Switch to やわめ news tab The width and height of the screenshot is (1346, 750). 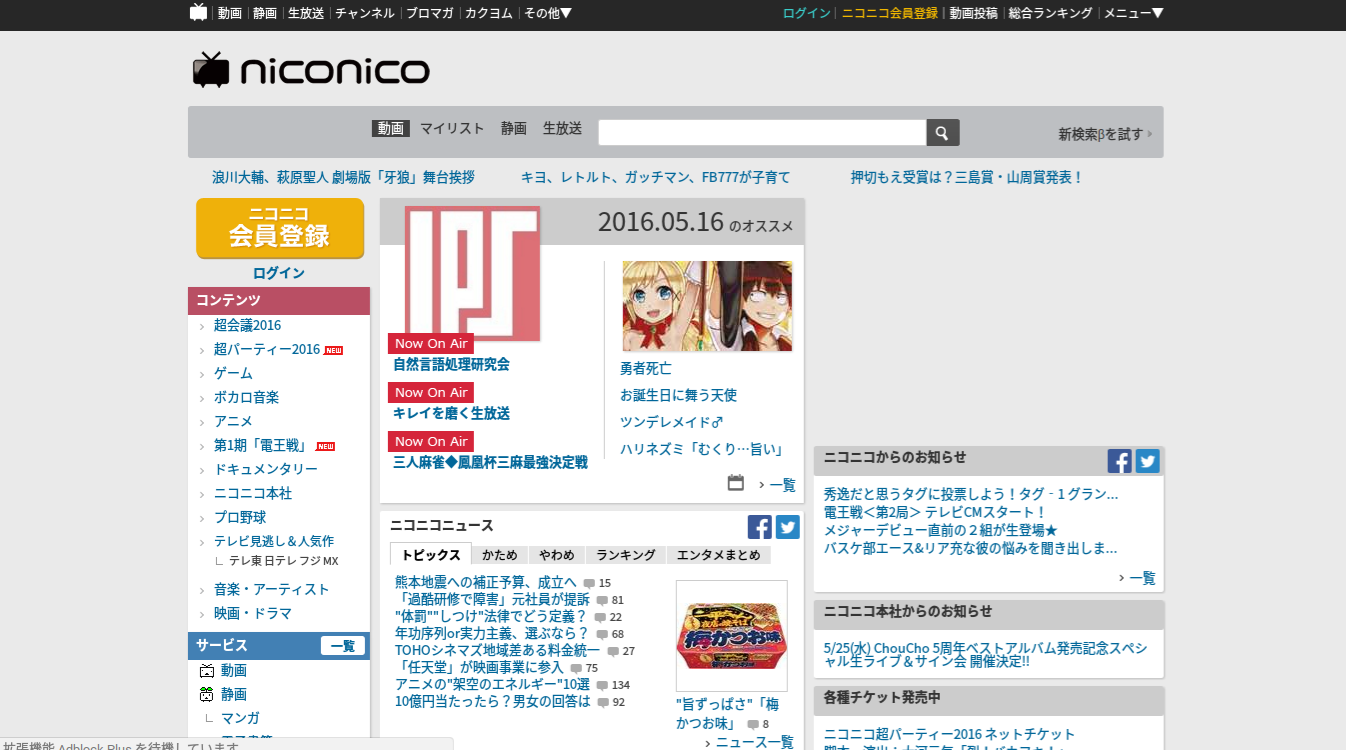[x=557, y=555]
